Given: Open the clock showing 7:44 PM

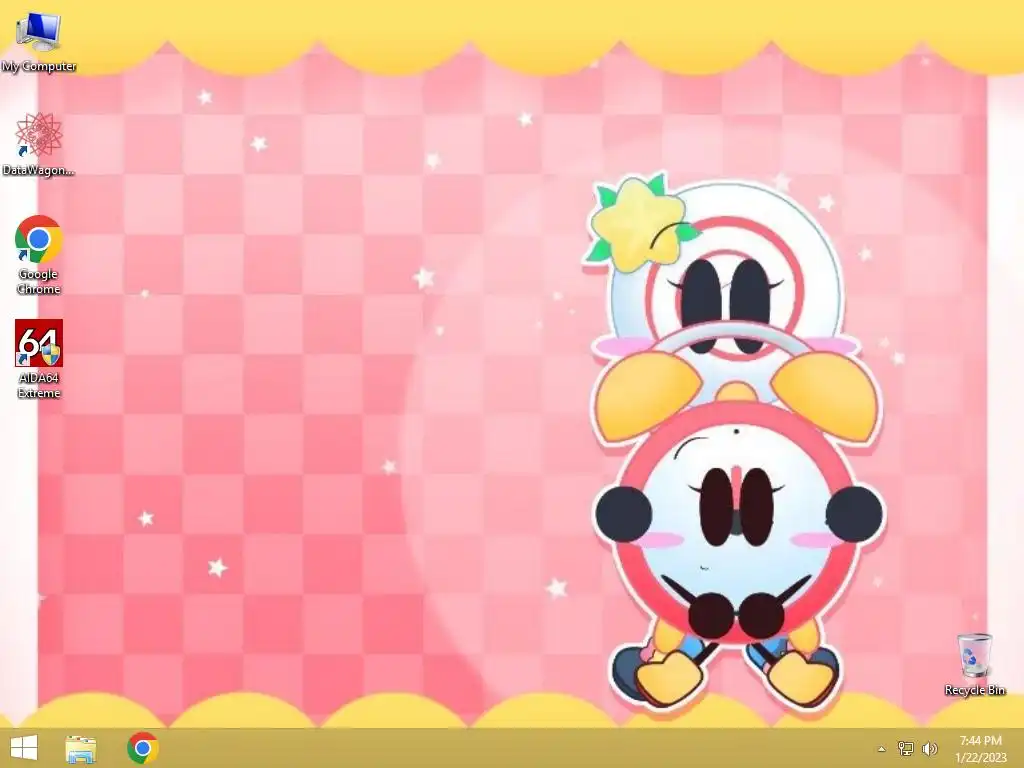Looking at the screenshot, I should [980, 748].
